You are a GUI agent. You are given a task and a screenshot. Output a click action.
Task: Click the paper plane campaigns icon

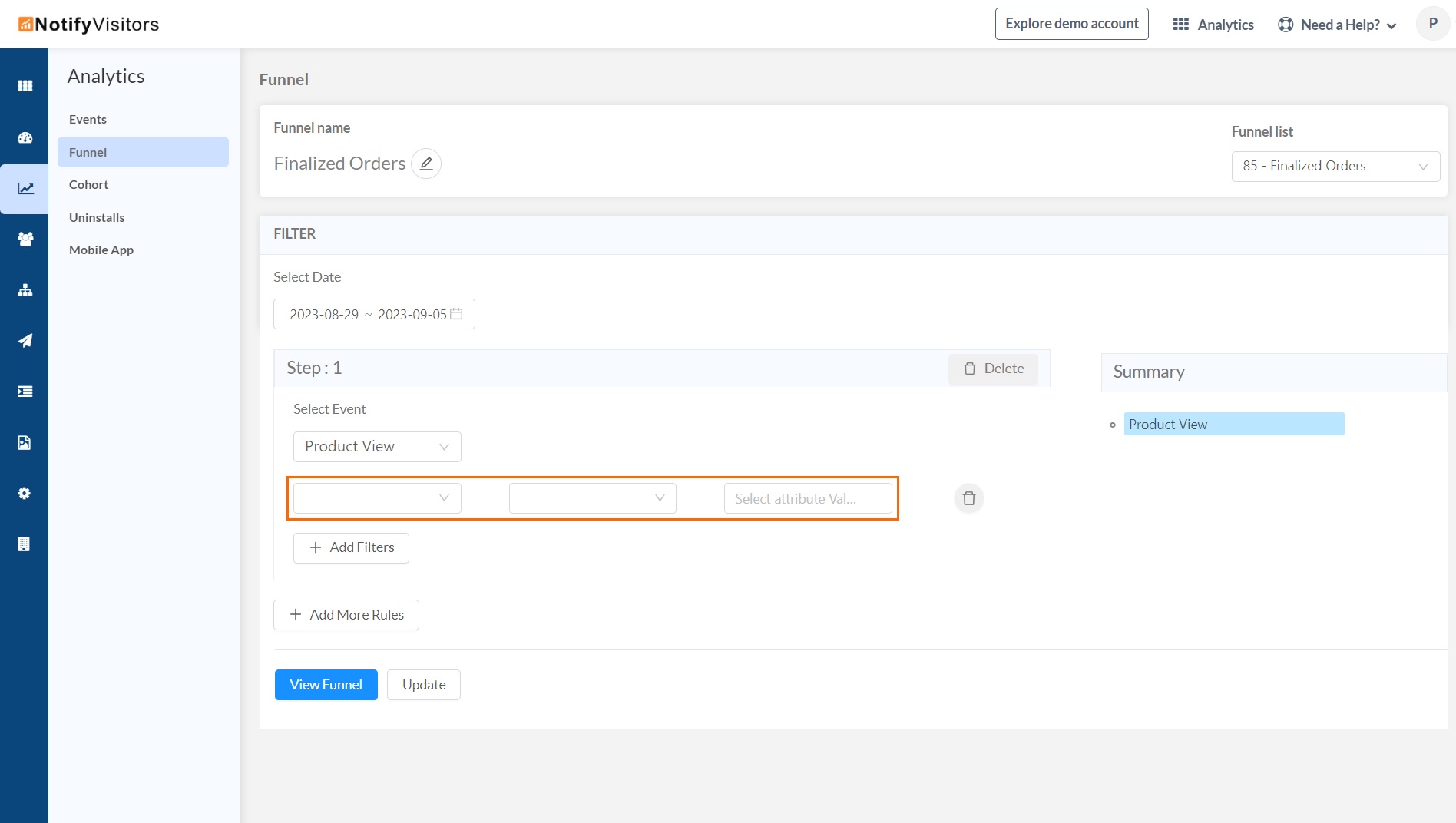click(25, 341)
